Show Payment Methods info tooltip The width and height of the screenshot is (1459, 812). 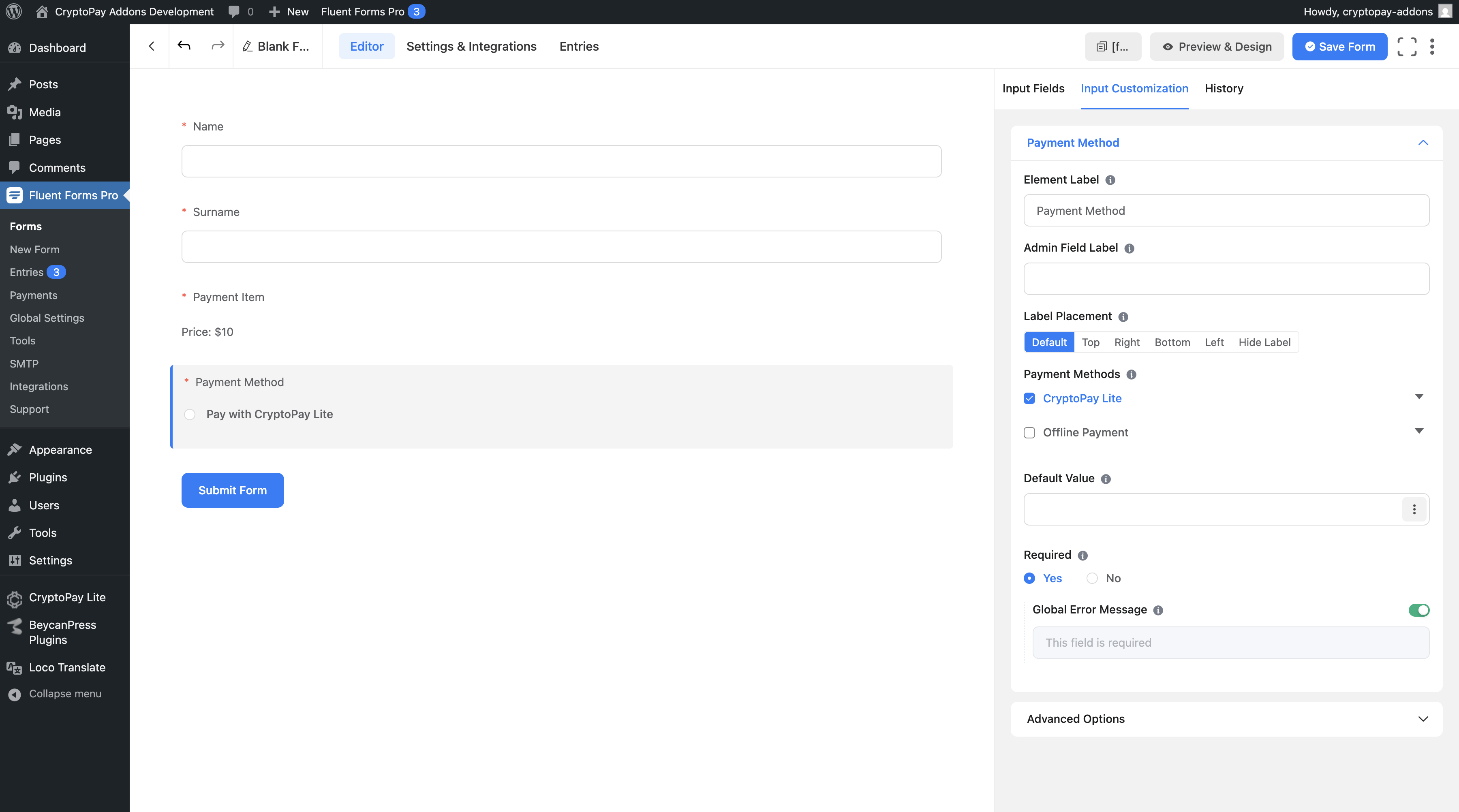[1131, 375]
